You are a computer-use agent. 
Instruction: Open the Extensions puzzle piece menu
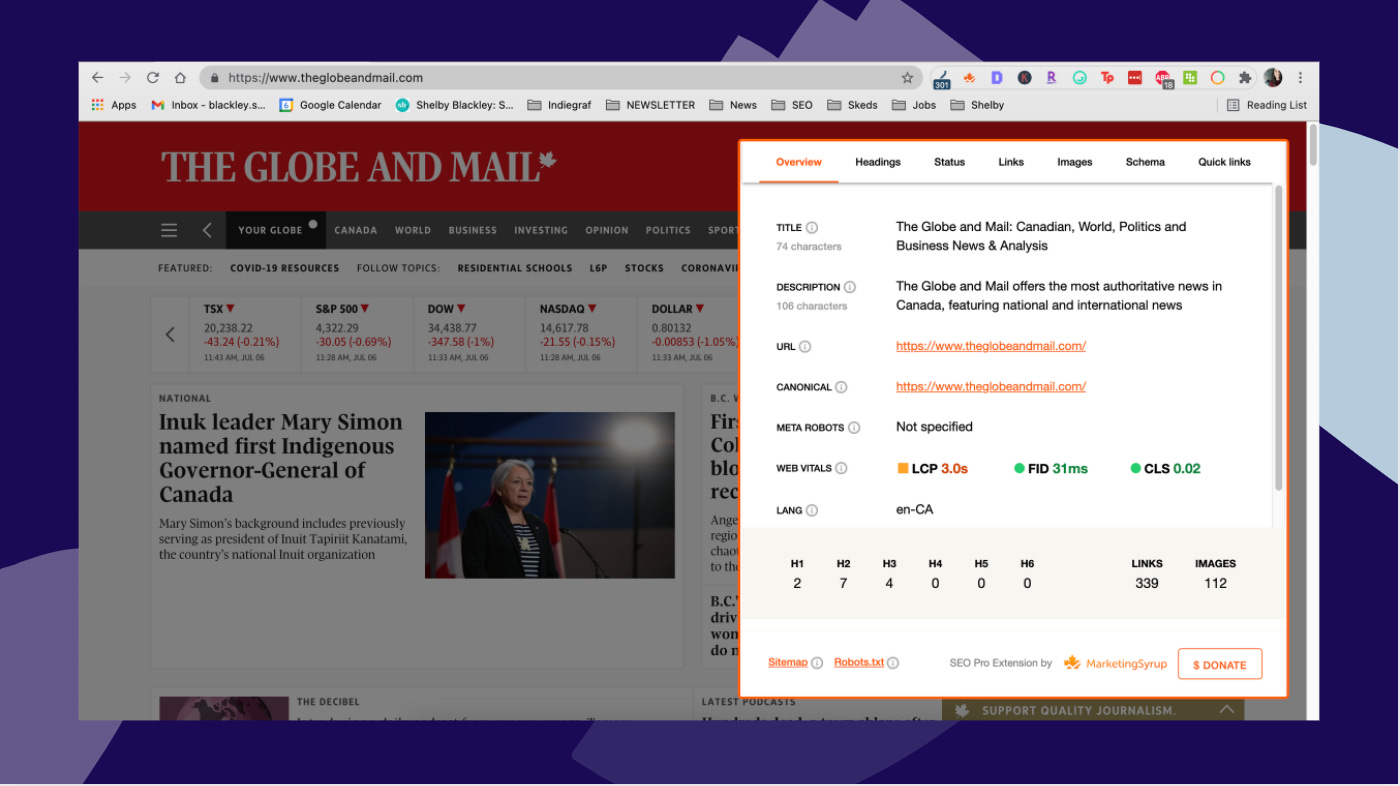click(x=1245, y=77)
